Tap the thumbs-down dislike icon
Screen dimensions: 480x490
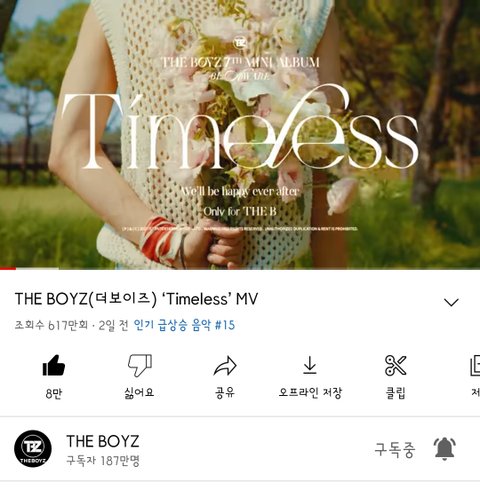point(140,365)
